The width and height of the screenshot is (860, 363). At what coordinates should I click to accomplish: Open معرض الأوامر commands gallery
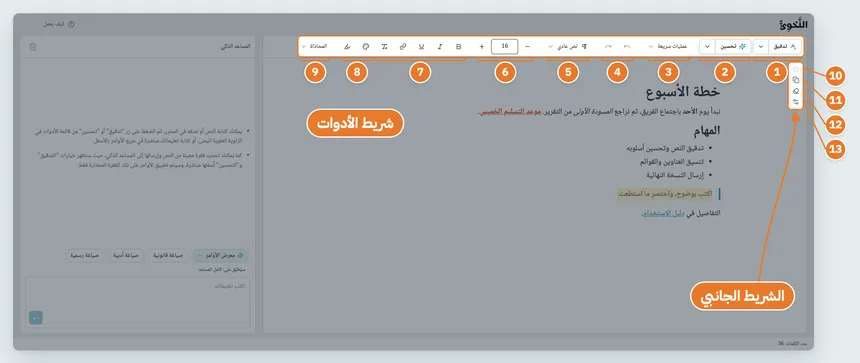point(220,256)
